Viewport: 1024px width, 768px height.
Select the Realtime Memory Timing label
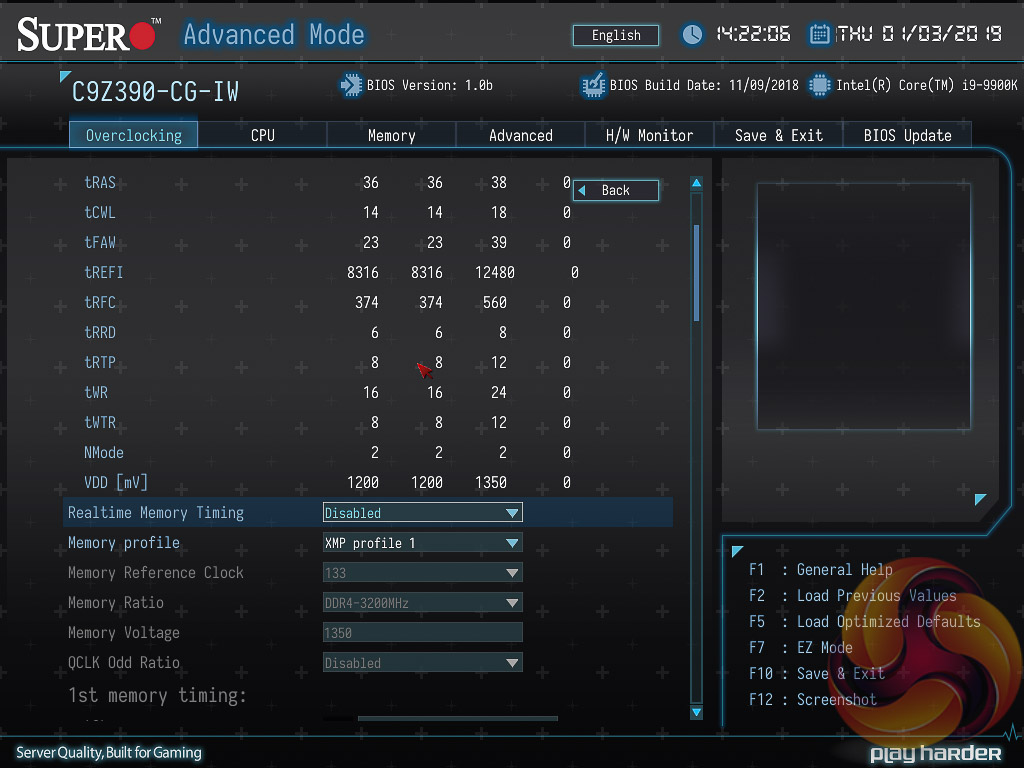point(155,513)
